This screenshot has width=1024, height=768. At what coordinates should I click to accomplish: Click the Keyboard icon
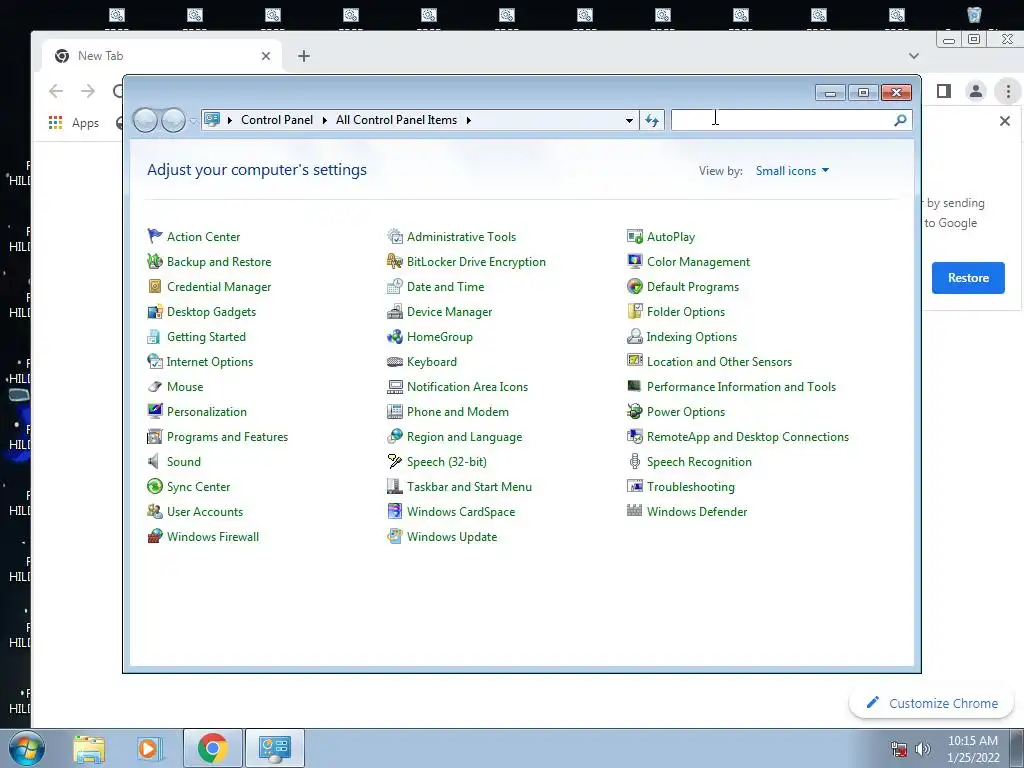point(395,361)
